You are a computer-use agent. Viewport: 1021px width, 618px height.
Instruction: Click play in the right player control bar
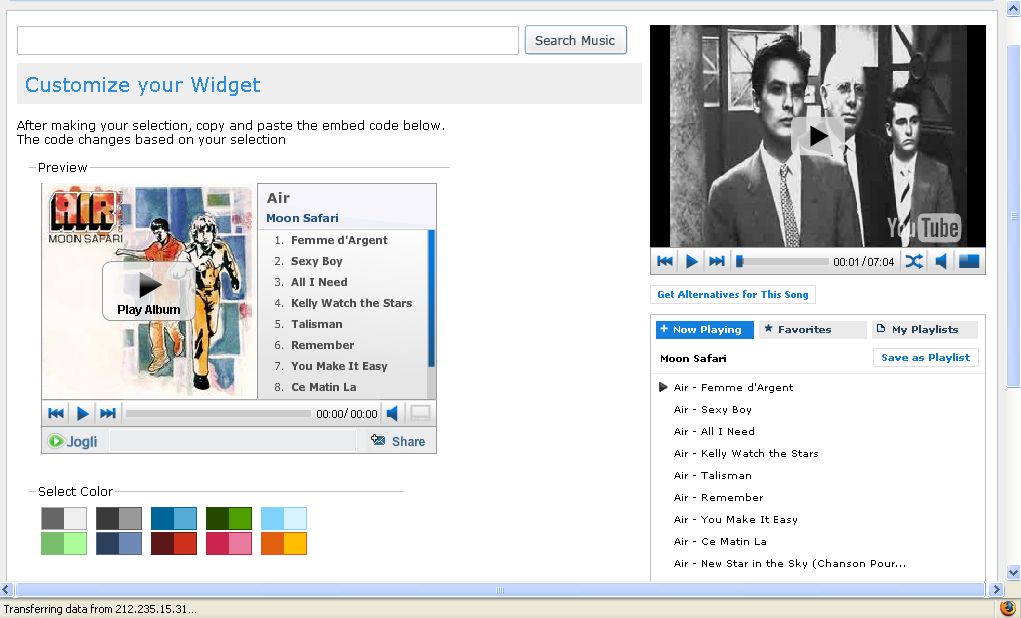(692, 261)
